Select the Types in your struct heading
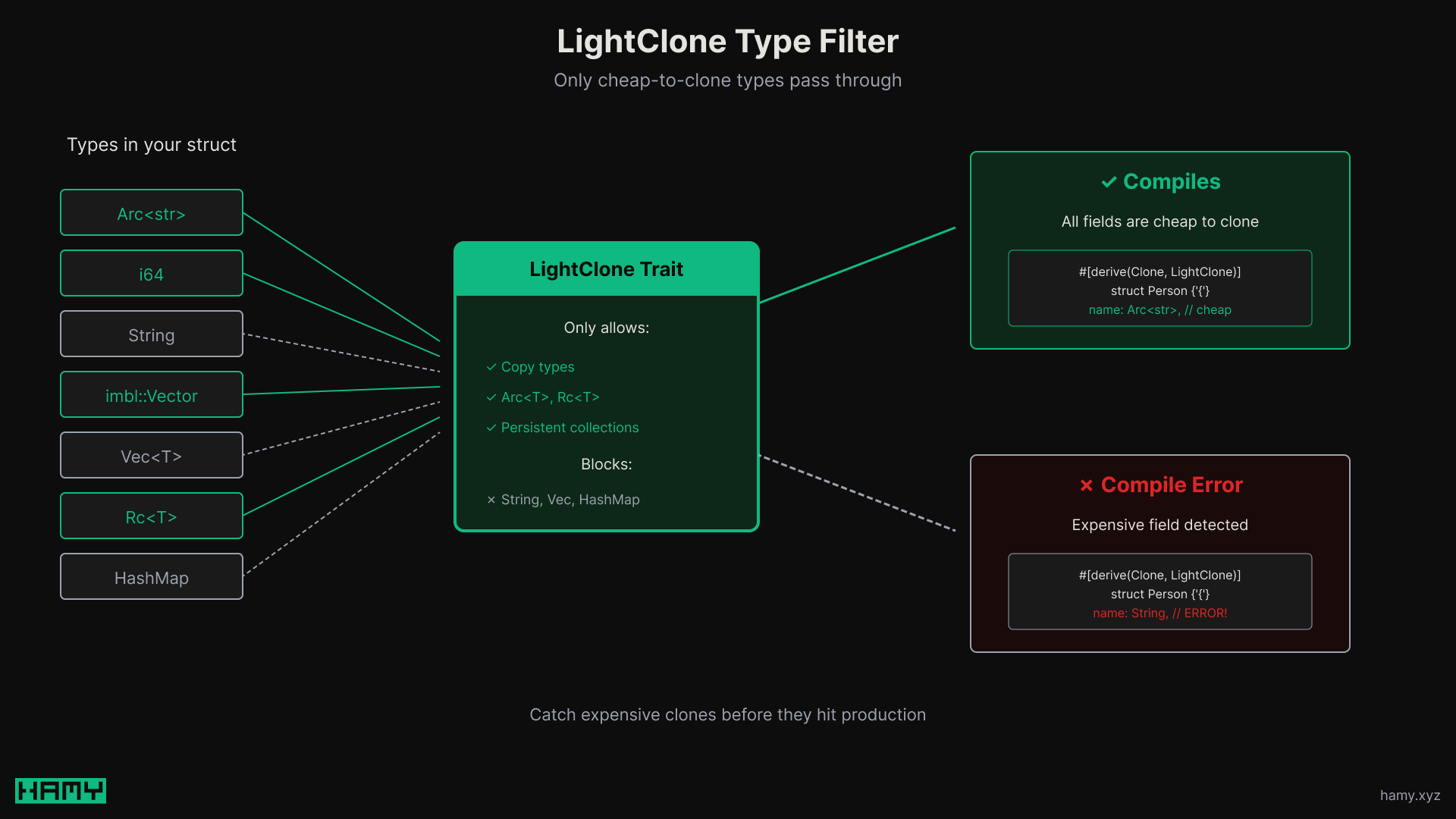This screenshot has height=819, width=1456. point(152,145)
